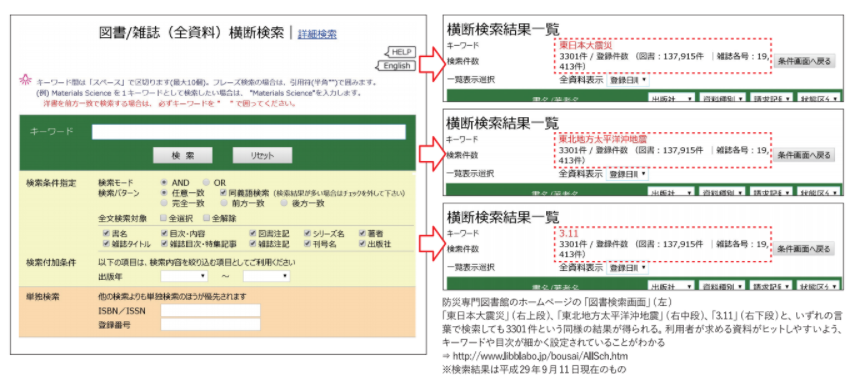Tick the 全選択 select-all checkbox
The height and width of the screenshot is (387, 867).
(164, 218)
